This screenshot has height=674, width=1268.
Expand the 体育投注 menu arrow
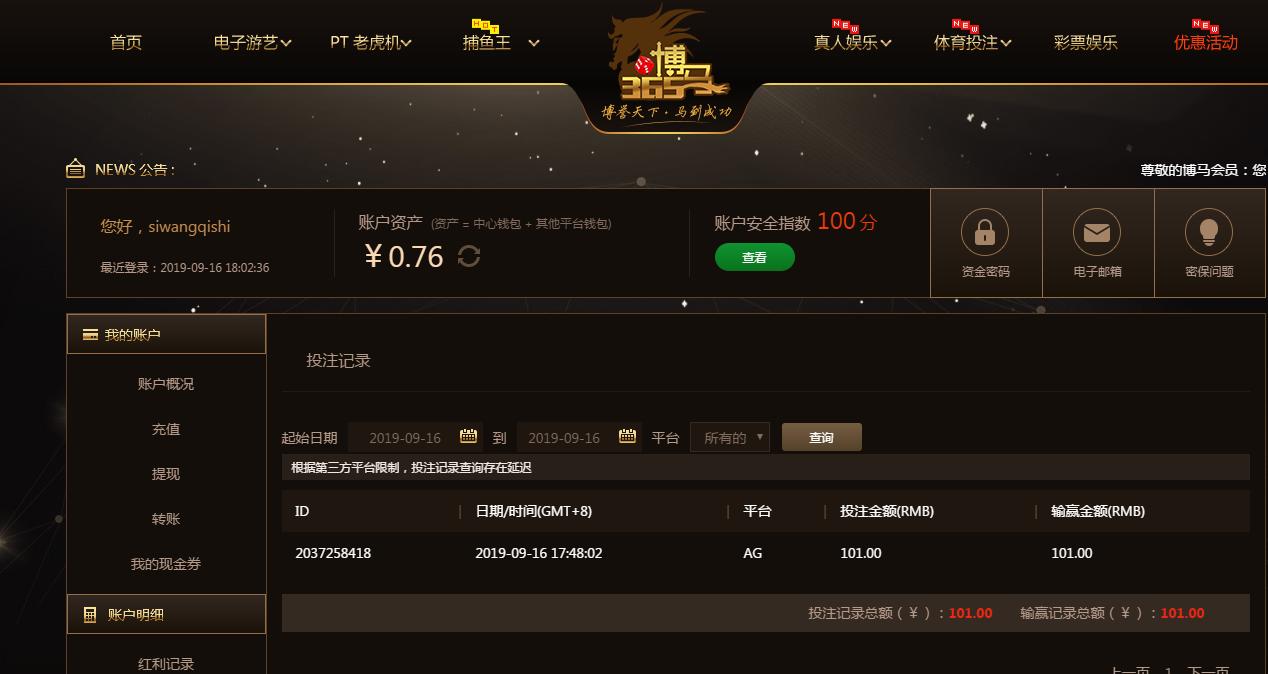pyautogui.click(x=1006, y=43)
